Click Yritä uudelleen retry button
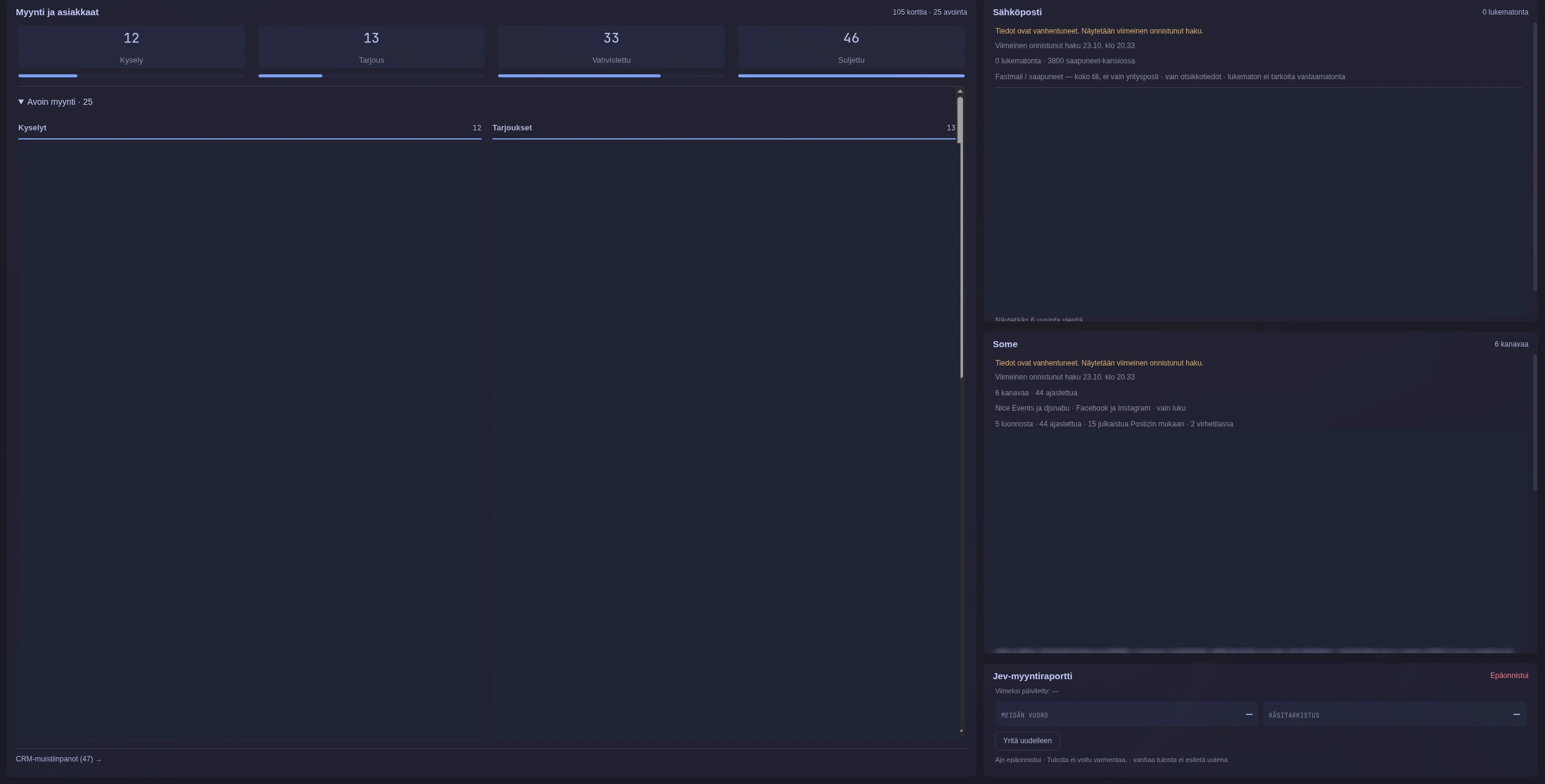This screenshot has width=1545, height=784. click(x=1027, y=741)
